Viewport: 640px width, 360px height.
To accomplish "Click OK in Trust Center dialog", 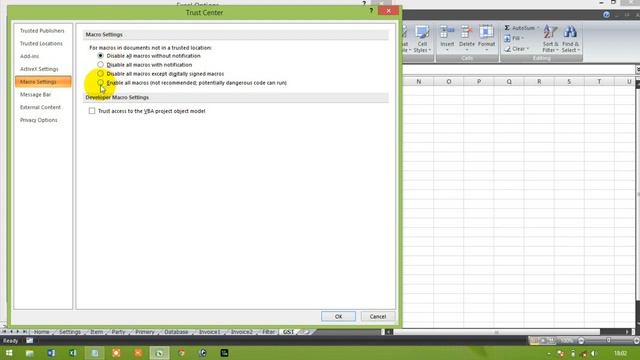I will pos(338,316).
